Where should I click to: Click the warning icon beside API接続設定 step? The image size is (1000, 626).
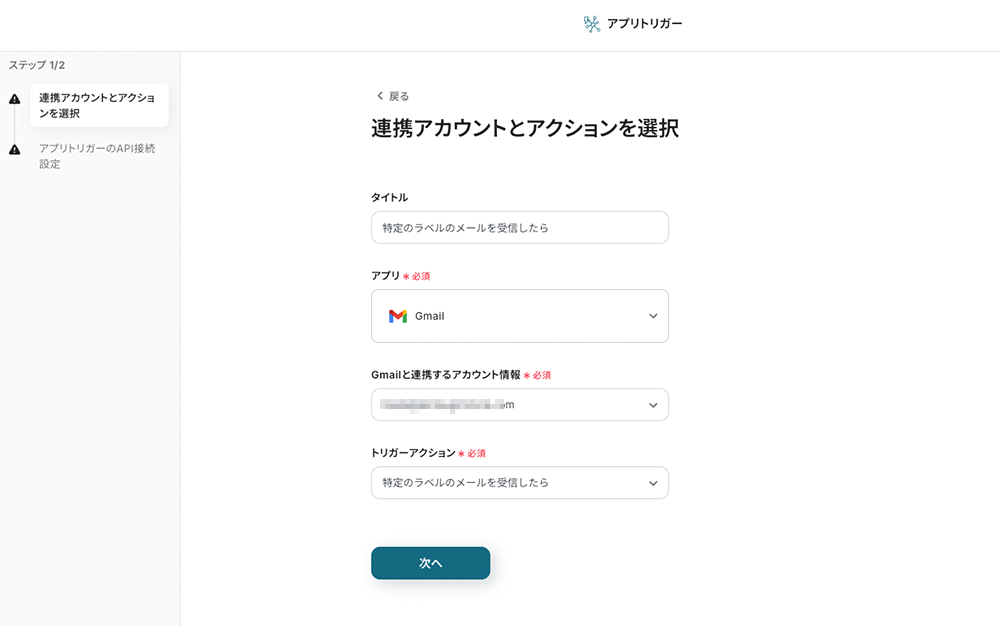pyautogui.click(x=14, y=150)
